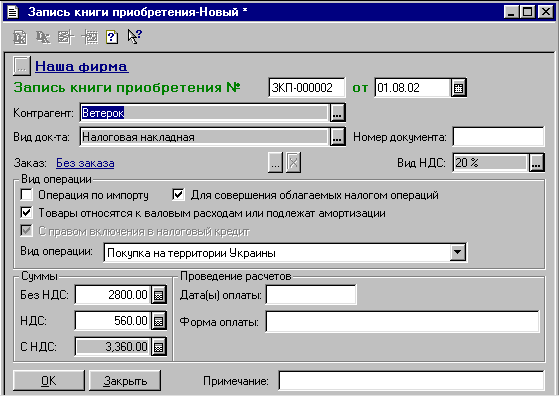559x396 pixels.
Task: Click the record number field ЗКП-000002
Action: point(307,88)
